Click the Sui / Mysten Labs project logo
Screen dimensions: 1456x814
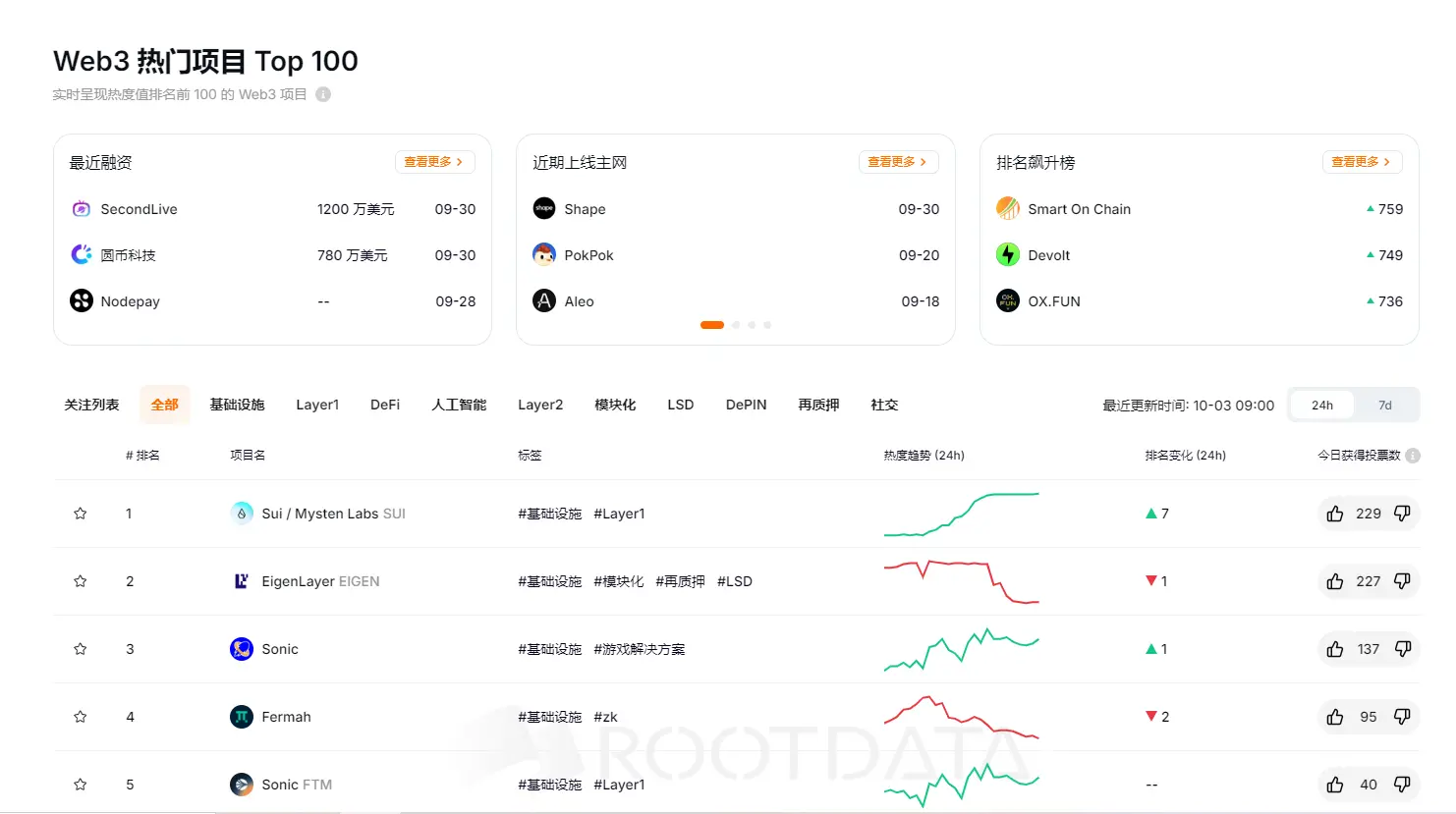pos(241,513)
